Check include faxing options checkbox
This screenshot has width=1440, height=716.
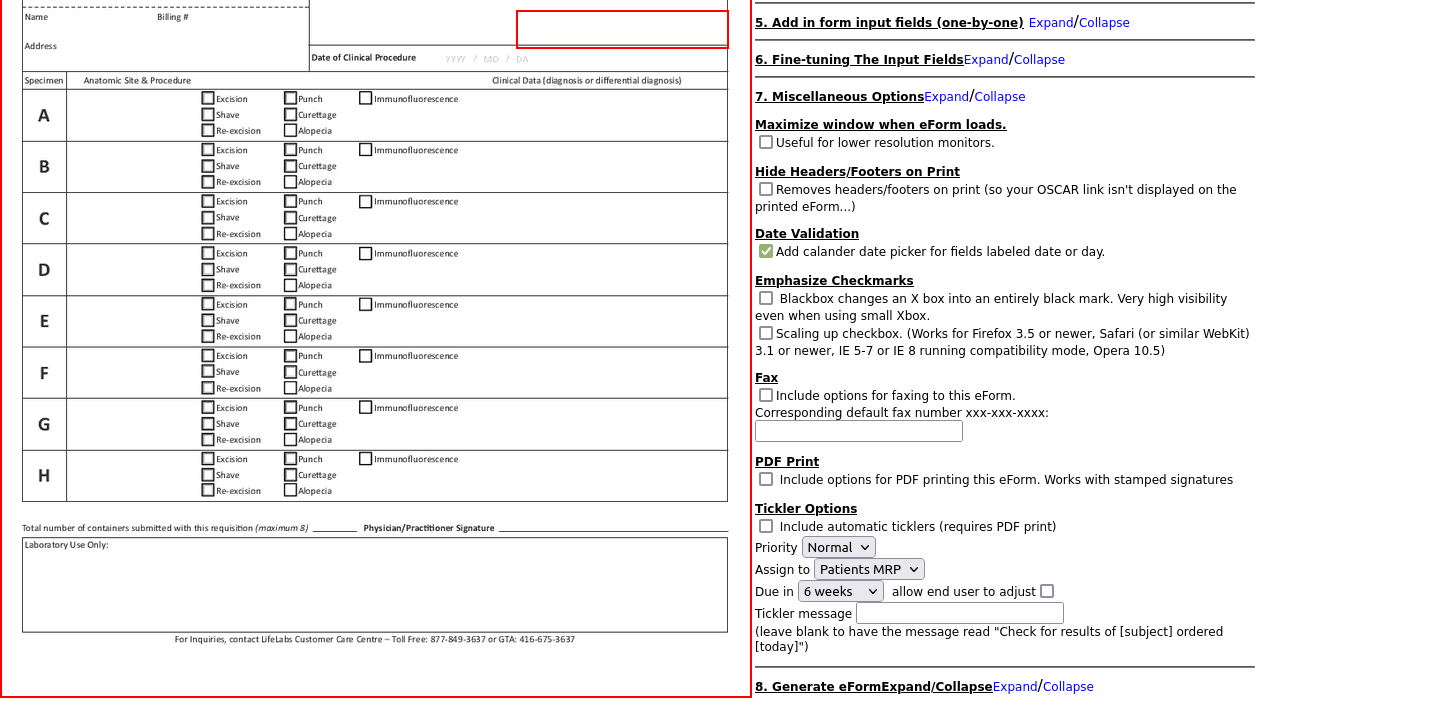[x=766, y=395]
